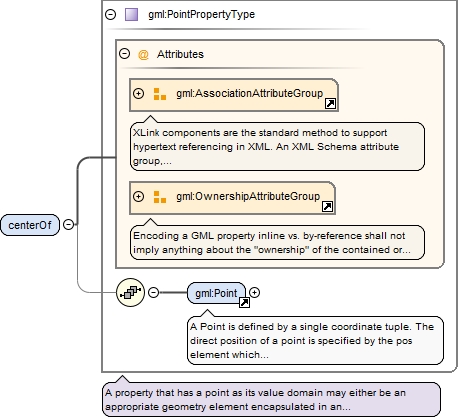Expand the gml:Point element
Image resolution: width=459 pixels, height=420 pixels.
tap(254, 293)
